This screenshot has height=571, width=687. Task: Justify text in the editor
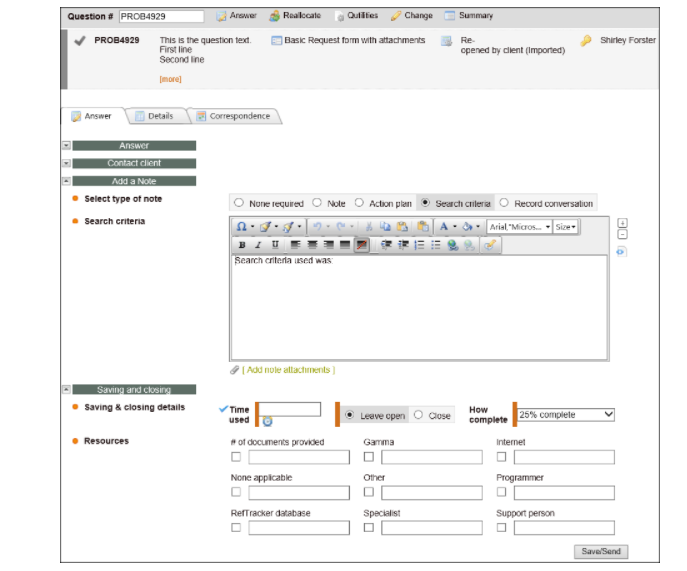coord(345,245)
